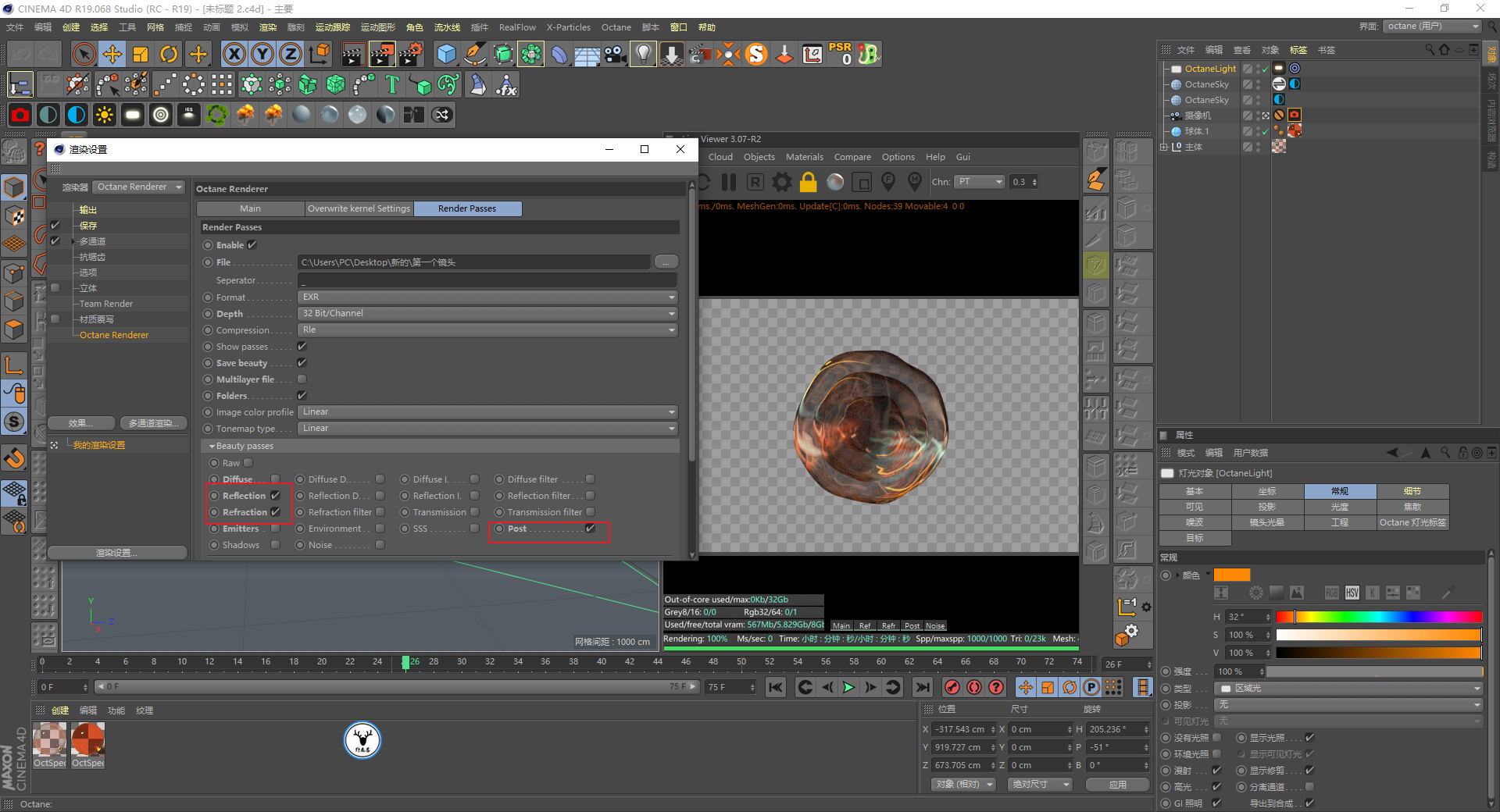
Task: Toggle the X axis lock
Action: click(234, 54)
